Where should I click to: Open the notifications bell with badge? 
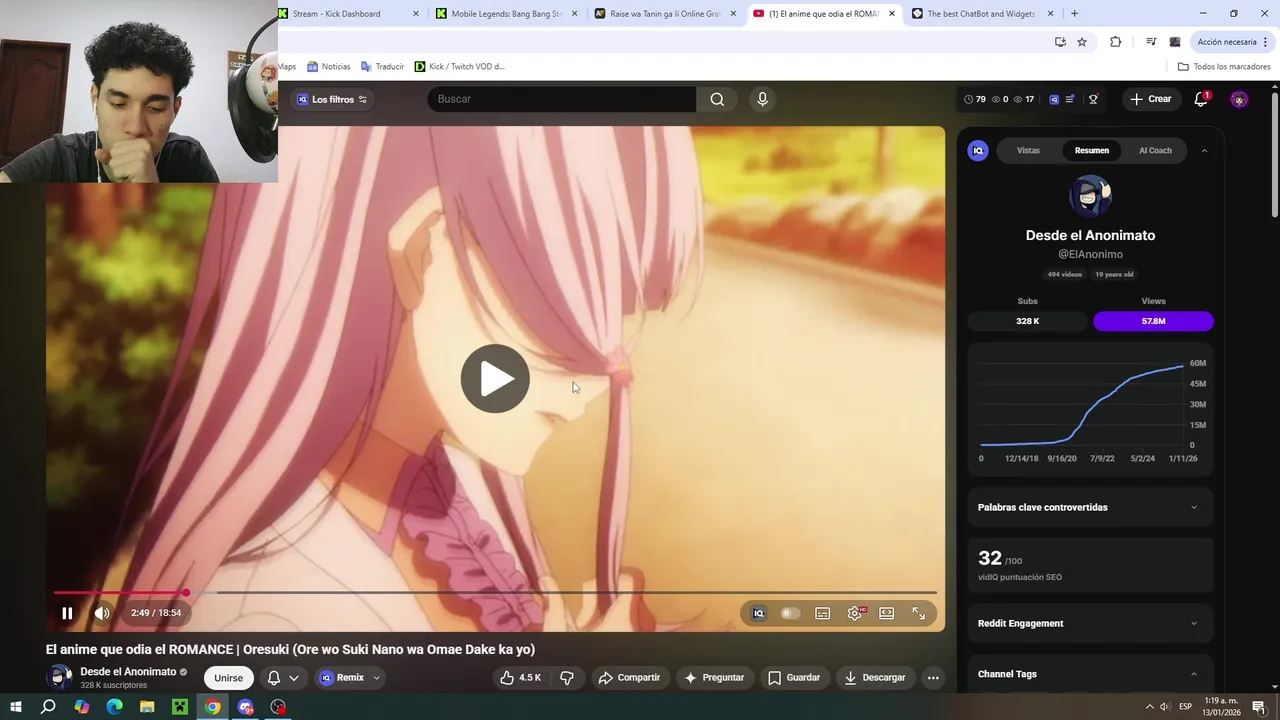1201,99
